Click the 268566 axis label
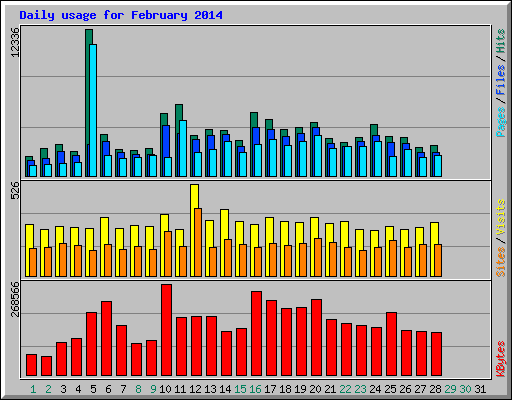Screen dimensions: 512x400 click(x=15, y=299)
